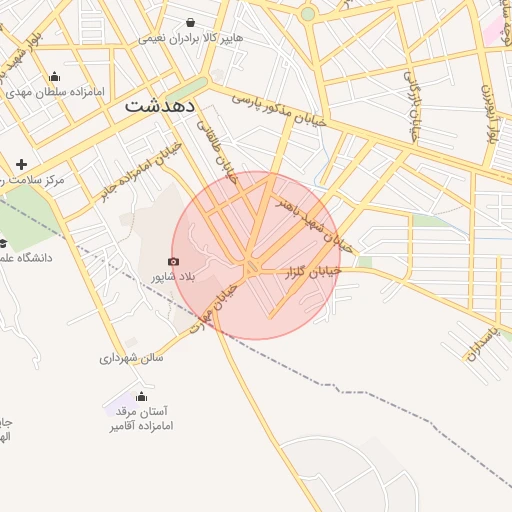This screenshot has width=512, height=512.
Task: Click the shrine icon above آستان مرقد
Action: [x=141, y=397]
